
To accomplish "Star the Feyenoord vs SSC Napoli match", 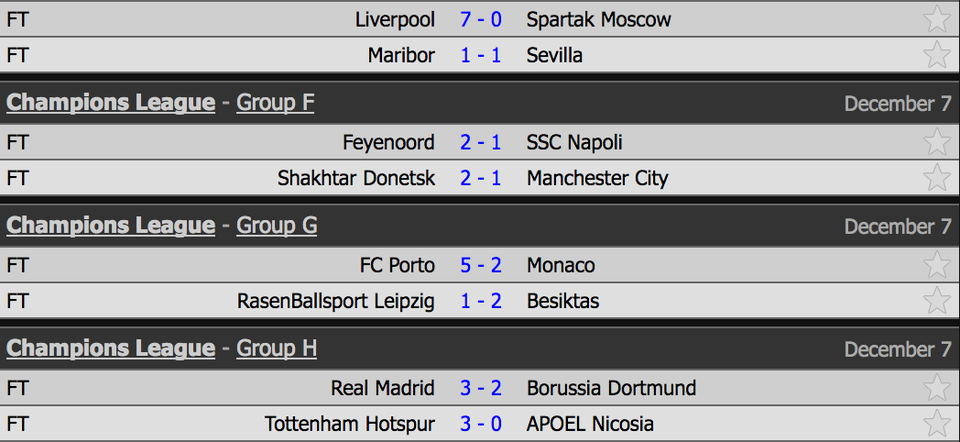I will (x=937, y=142).
